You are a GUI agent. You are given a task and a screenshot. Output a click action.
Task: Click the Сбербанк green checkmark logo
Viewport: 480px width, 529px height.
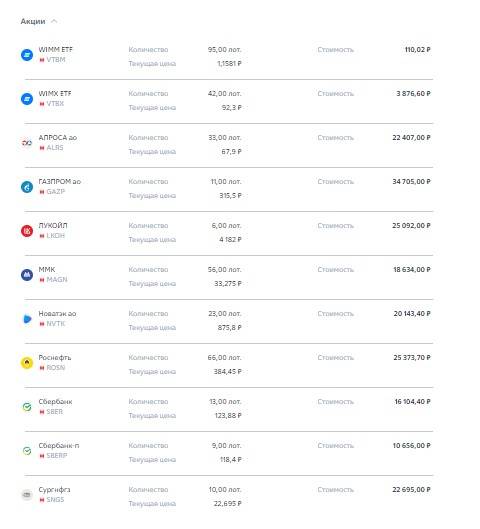pos(27,407)
